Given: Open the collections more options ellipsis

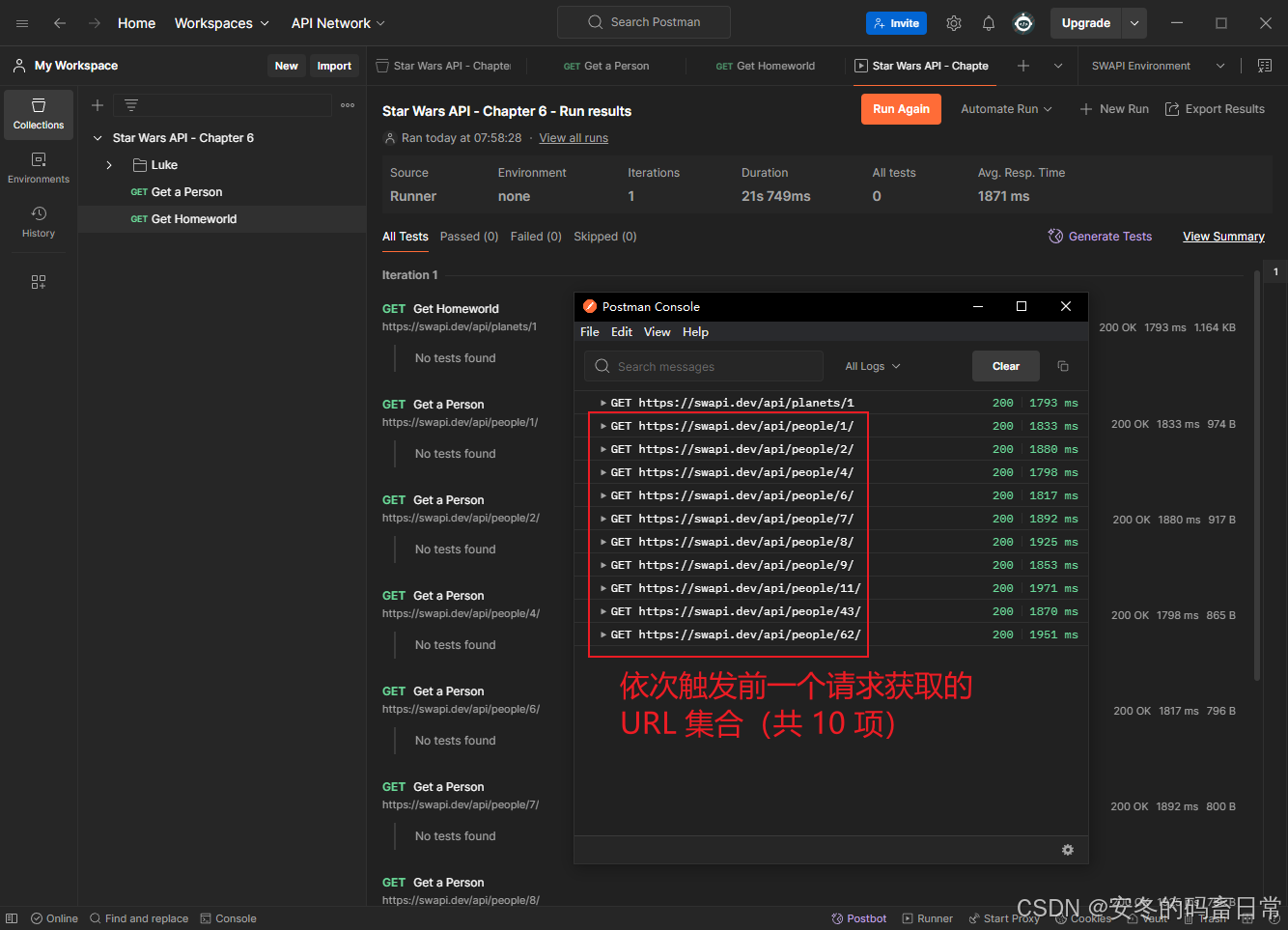Looking at the screenshot, I should click(348, 105).
